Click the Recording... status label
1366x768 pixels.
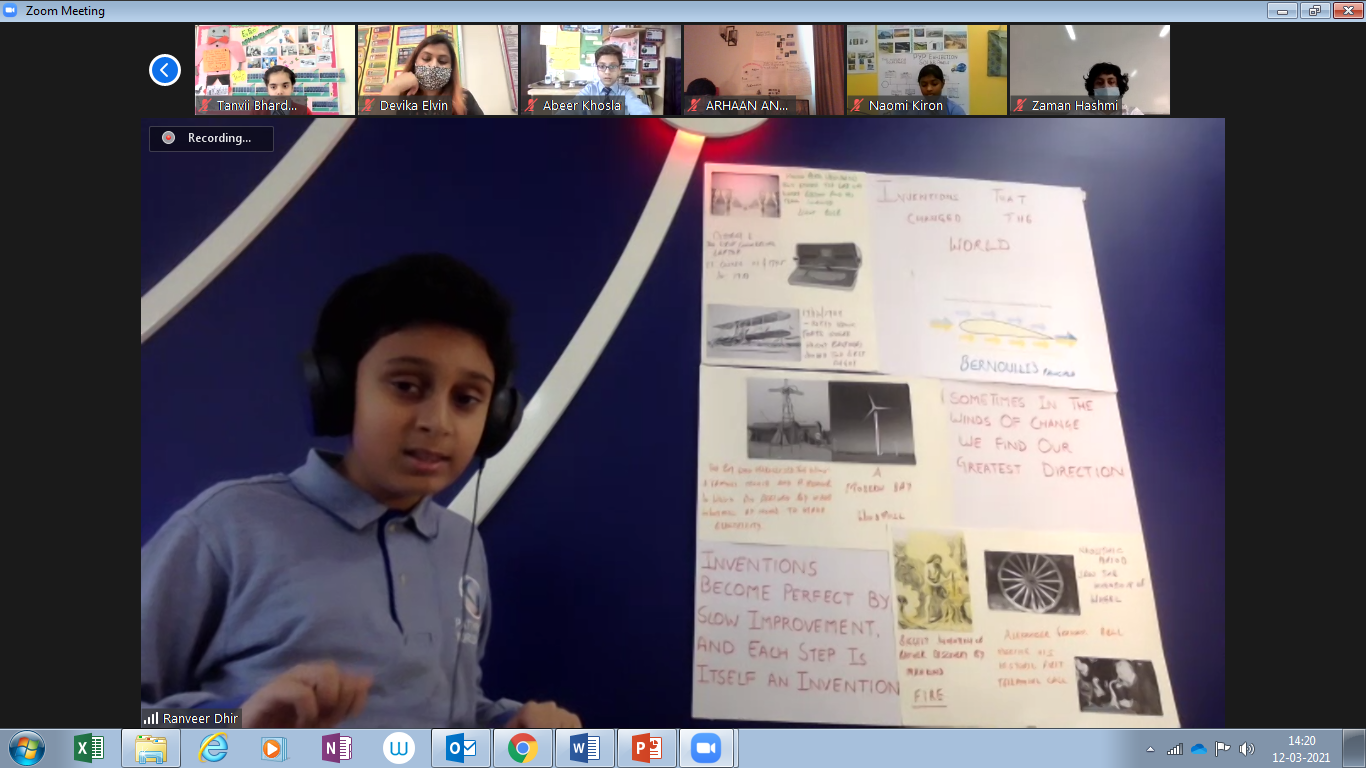(x=219, y=138)
